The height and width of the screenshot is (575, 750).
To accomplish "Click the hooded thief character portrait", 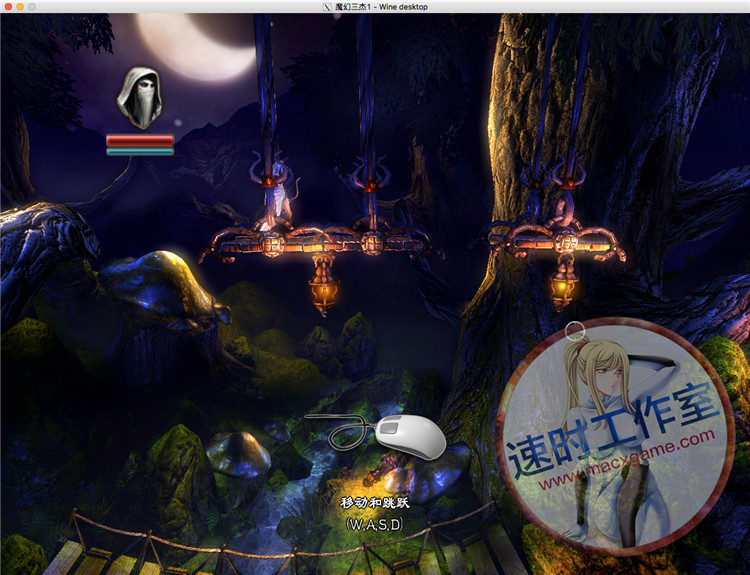I will 139,98.
